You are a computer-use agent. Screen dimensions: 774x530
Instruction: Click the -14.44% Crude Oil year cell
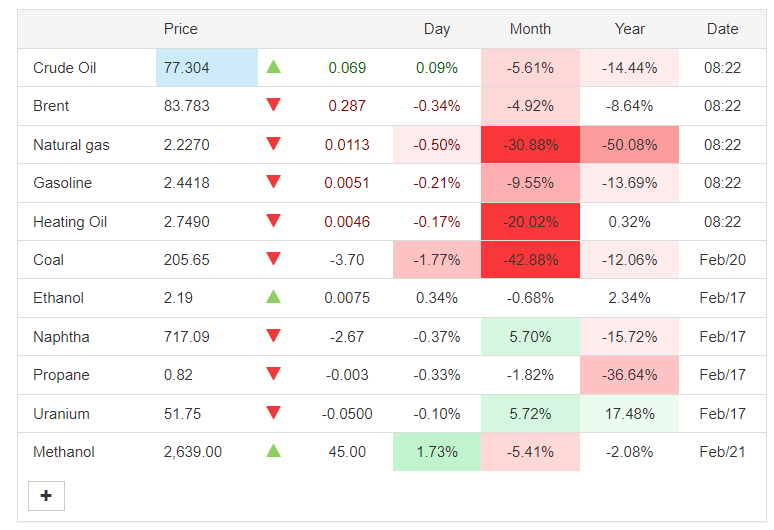tap(629, 68)
